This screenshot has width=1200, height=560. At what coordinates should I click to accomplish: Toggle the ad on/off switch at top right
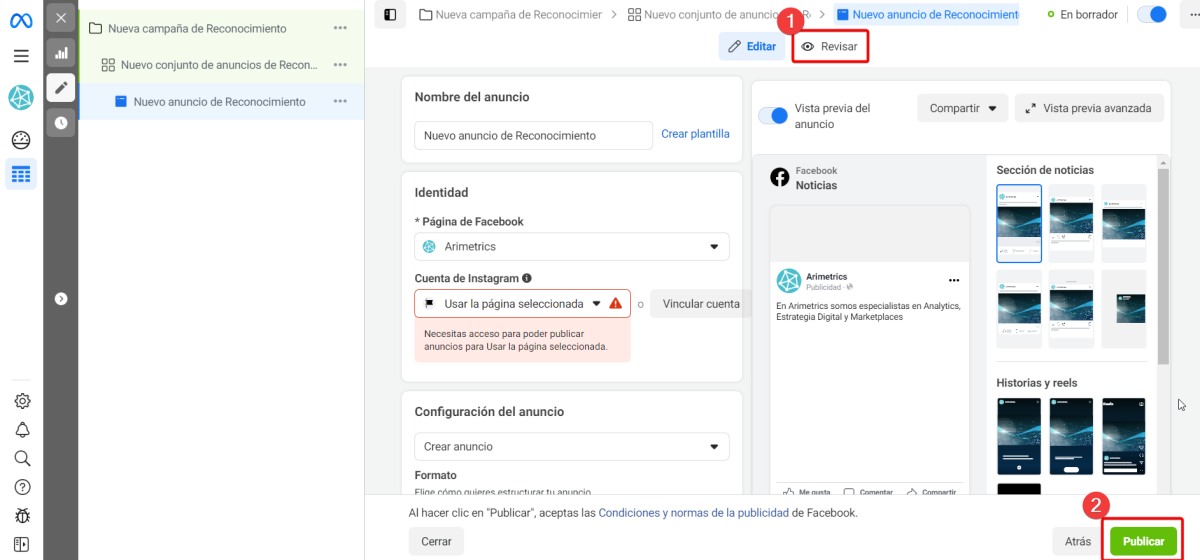pos(1153,14)
